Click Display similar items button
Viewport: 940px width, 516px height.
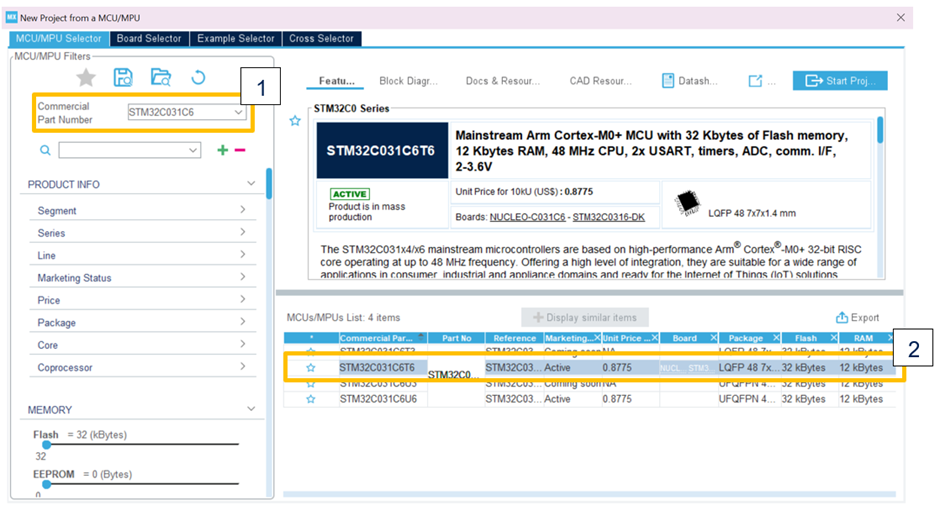pos(585,318)
